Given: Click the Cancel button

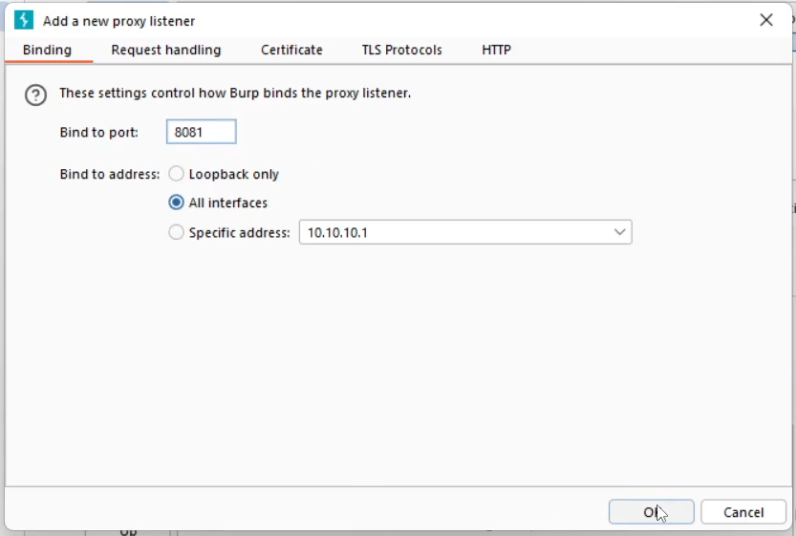Looking at the screenshot, I should point(743,512).
